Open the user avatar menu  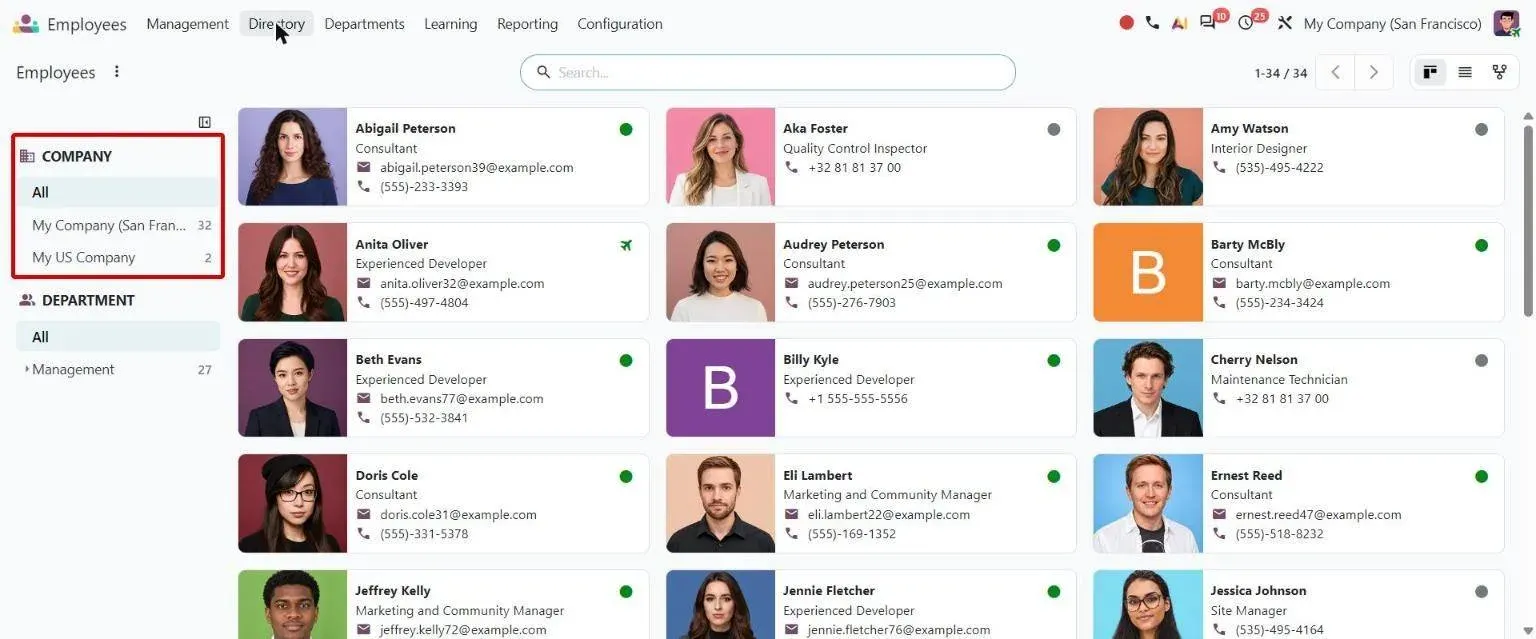pyautogui.click(x=1506, y=23)
